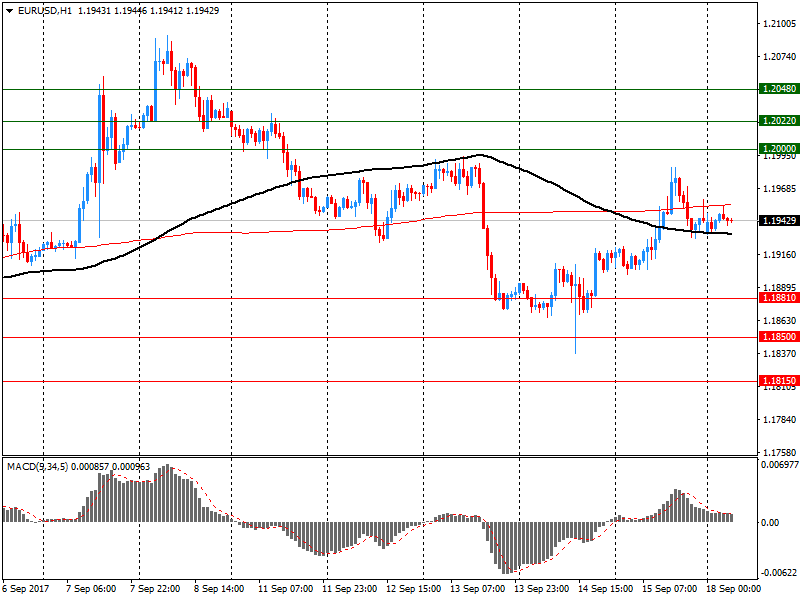Click the 1.20000 green level price label
The image size is (800, 600).
coord(779,148)
